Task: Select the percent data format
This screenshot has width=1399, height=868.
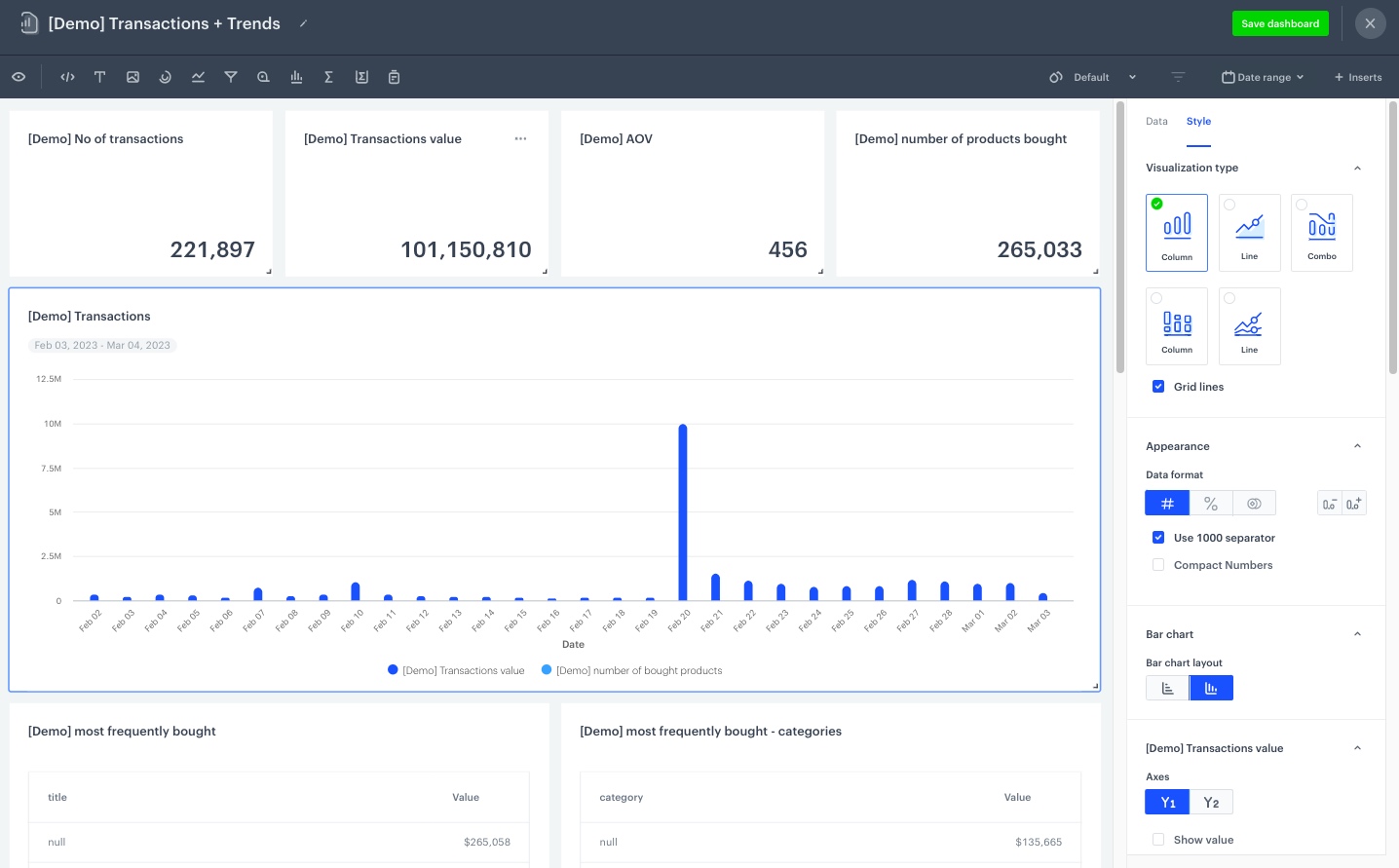Action: (1211, 504)
